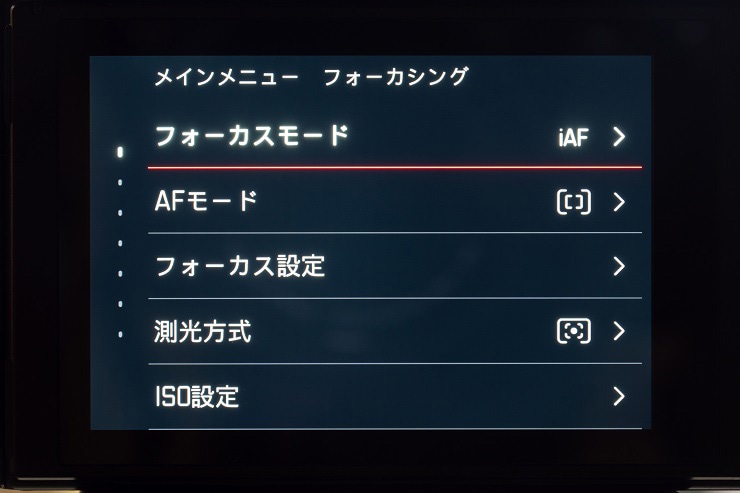The width and height of the screenshot is (740, 493).
Task: Select the AF mode field icon
Action: pos(573,202)
